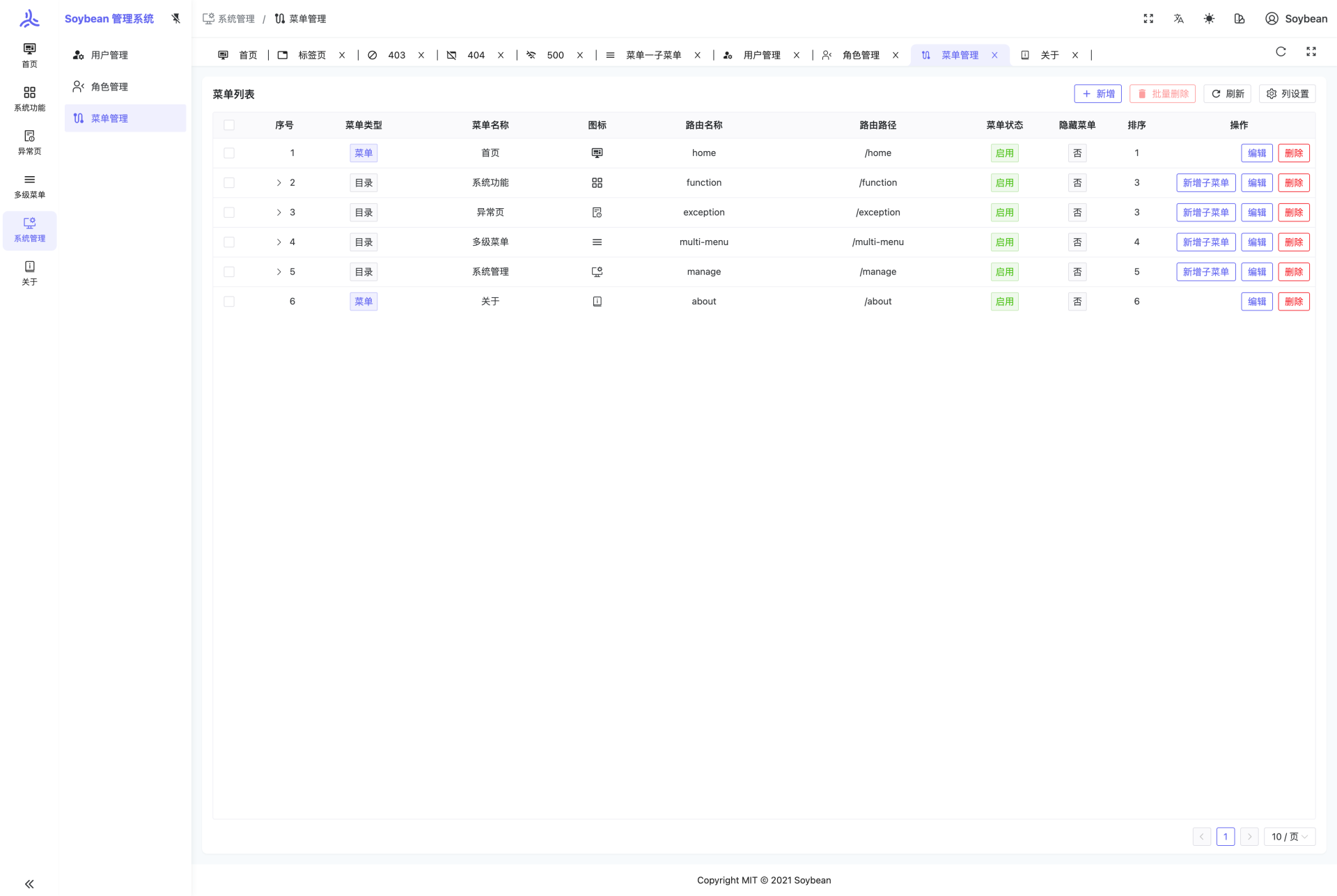Open the theme layout settings icon
The image size is (1337, 896).
click(x=1240, y=19)
